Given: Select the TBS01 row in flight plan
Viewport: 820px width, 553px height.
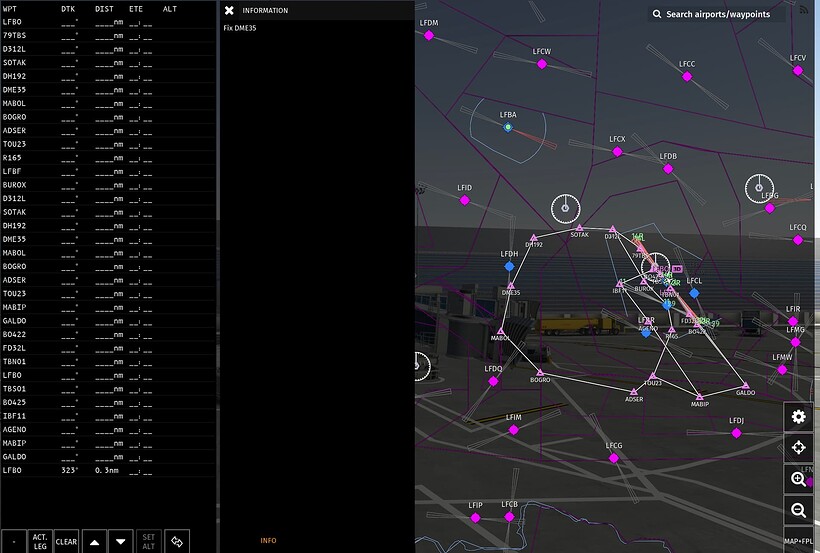Looking at the screenshot, I should coord(108,389).
